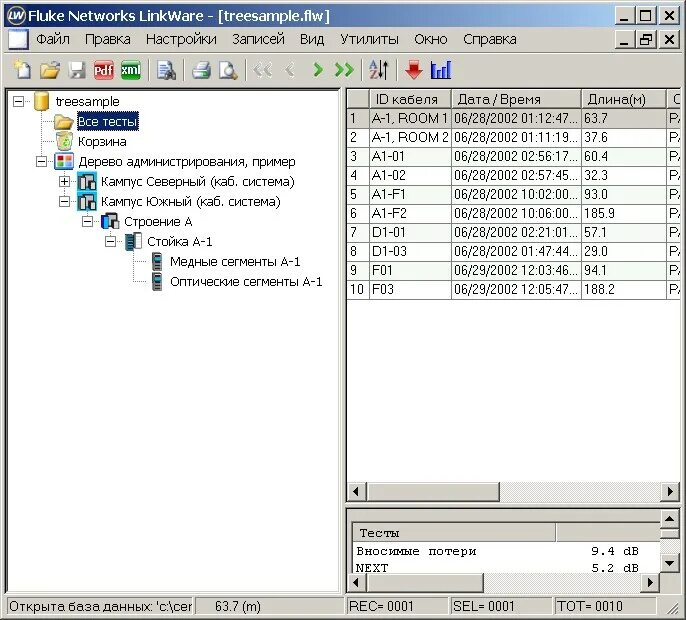Viewport: 686px width, 620px height.
Task: Click the treesample database cylinder icon
Action: pyautogui.click(x=42, y=101)
